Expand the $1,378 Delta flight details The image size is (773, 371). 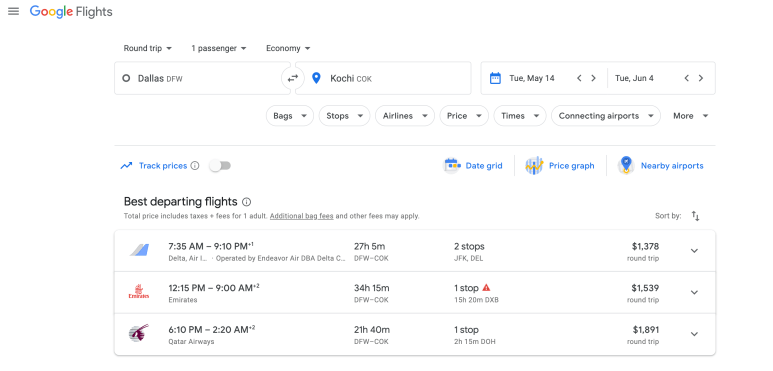tap(694, 251)
